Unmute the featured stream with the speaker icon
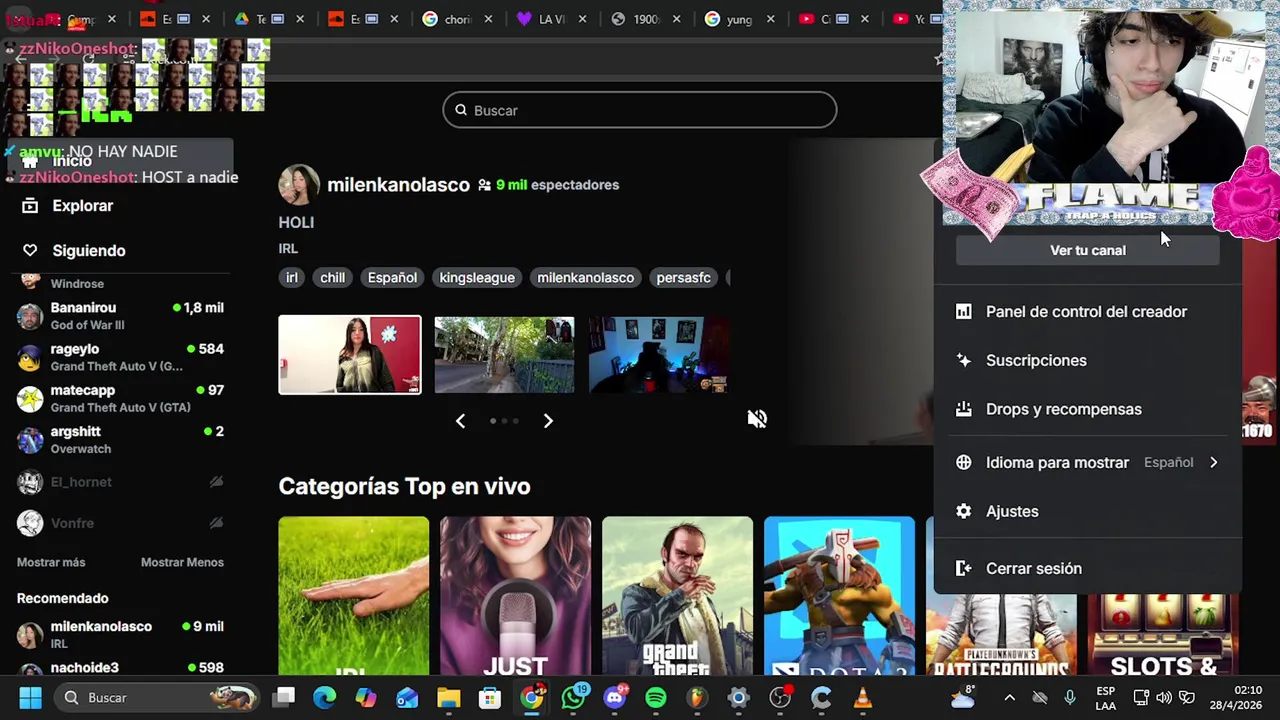The image size is (1280, 720). tap(757, 419)
